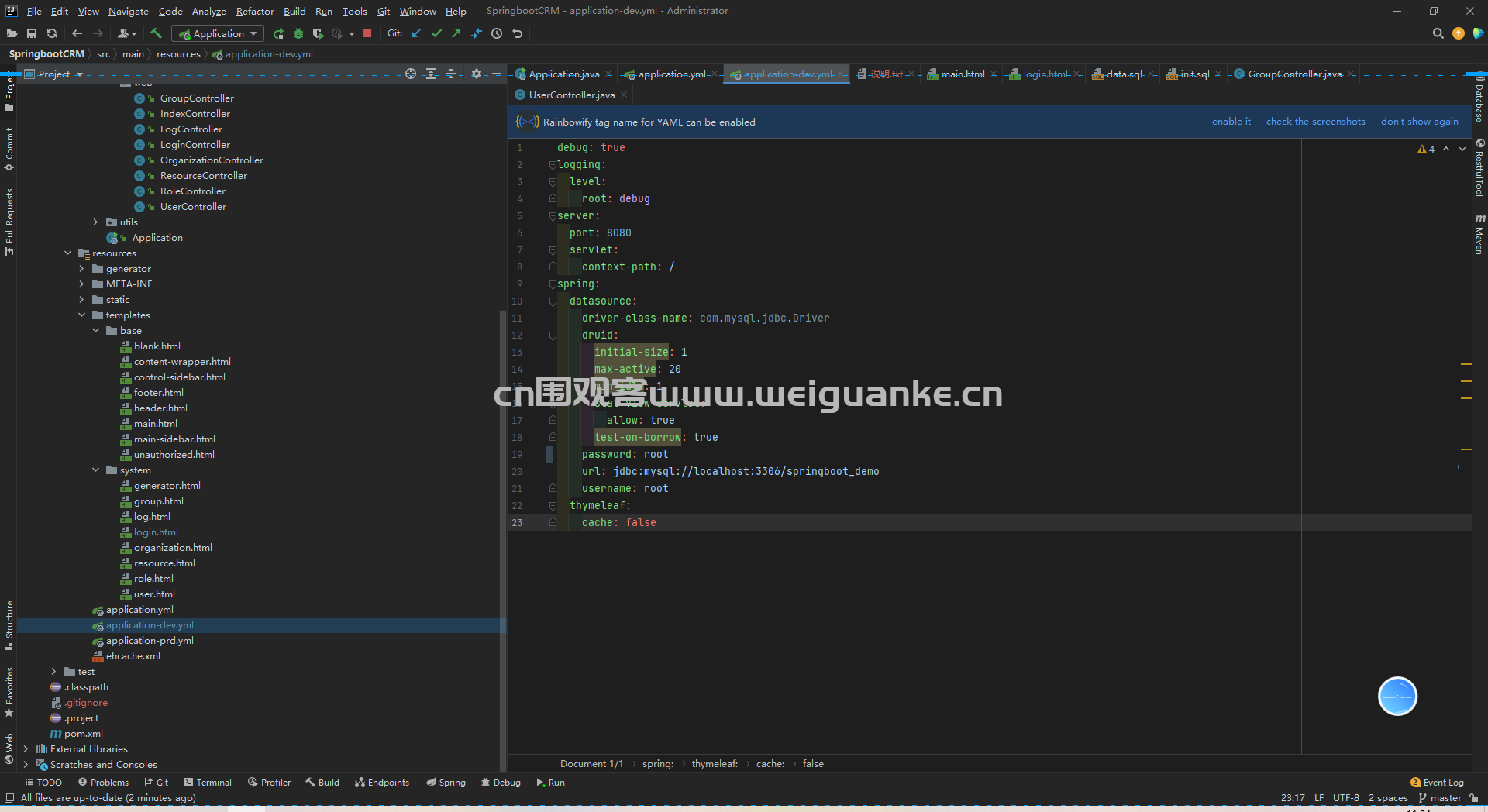Click the Search Everywhere magnifier icon
Image resolution: width=1488 pixels, height=812 pixels.
pos(1438,33)
